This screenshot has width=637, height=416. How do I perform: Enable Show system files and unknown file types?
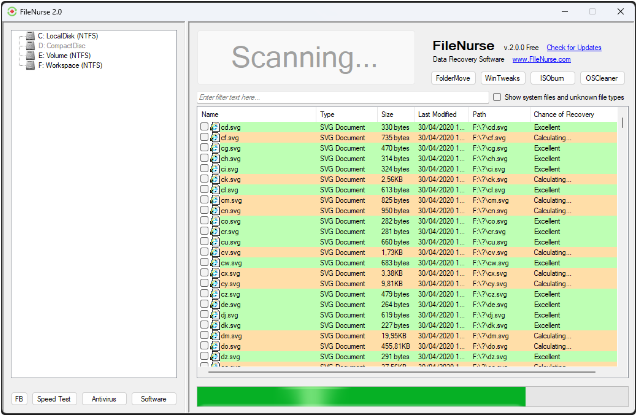[x=497, y=97]
